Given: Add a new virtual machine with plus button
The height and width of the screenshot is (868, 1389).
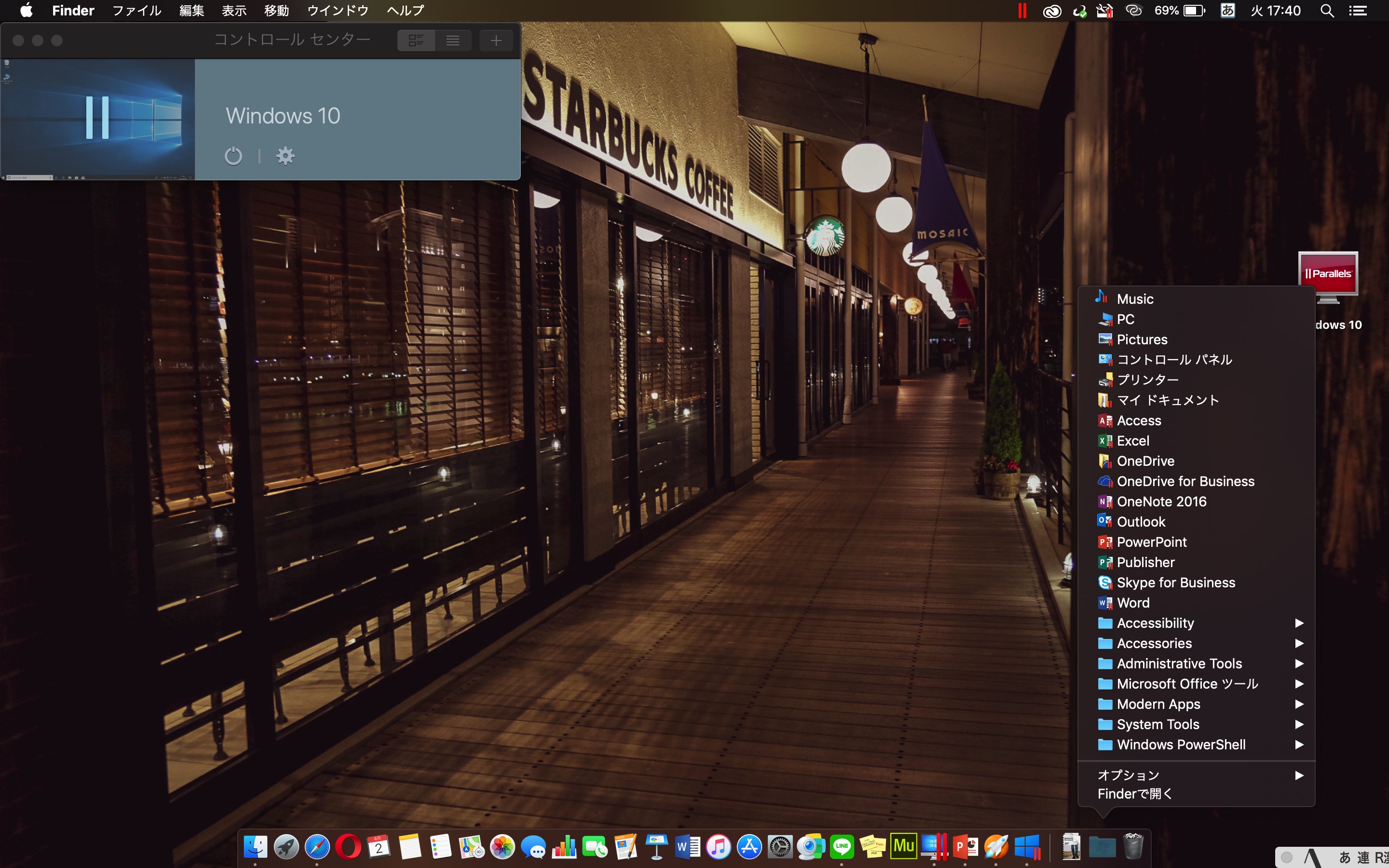Looking at the screenshot, I should [x=496, y=40].
